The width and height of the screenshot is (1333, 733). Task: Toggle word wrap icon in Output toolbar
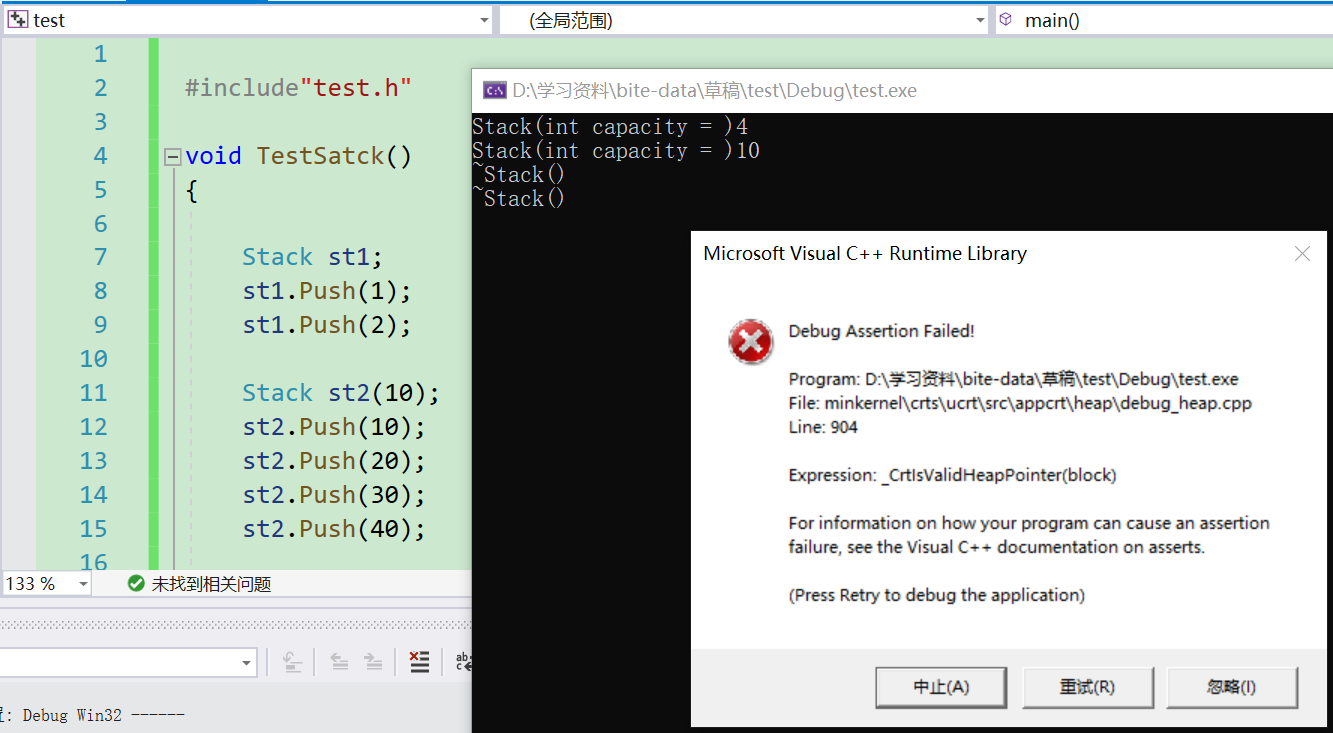pyautogui.click(x=462, y=662)
